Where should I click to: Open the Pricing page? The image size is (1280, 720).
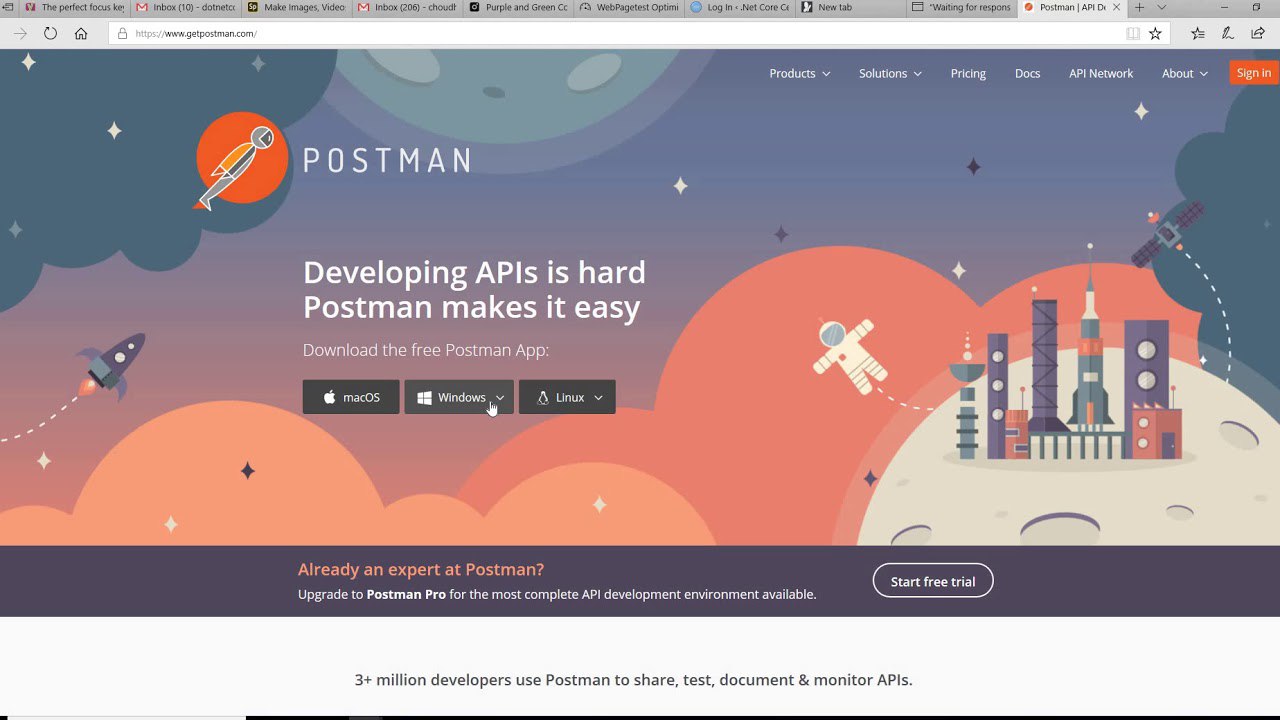pyautogui.click(x=968, y=73)
